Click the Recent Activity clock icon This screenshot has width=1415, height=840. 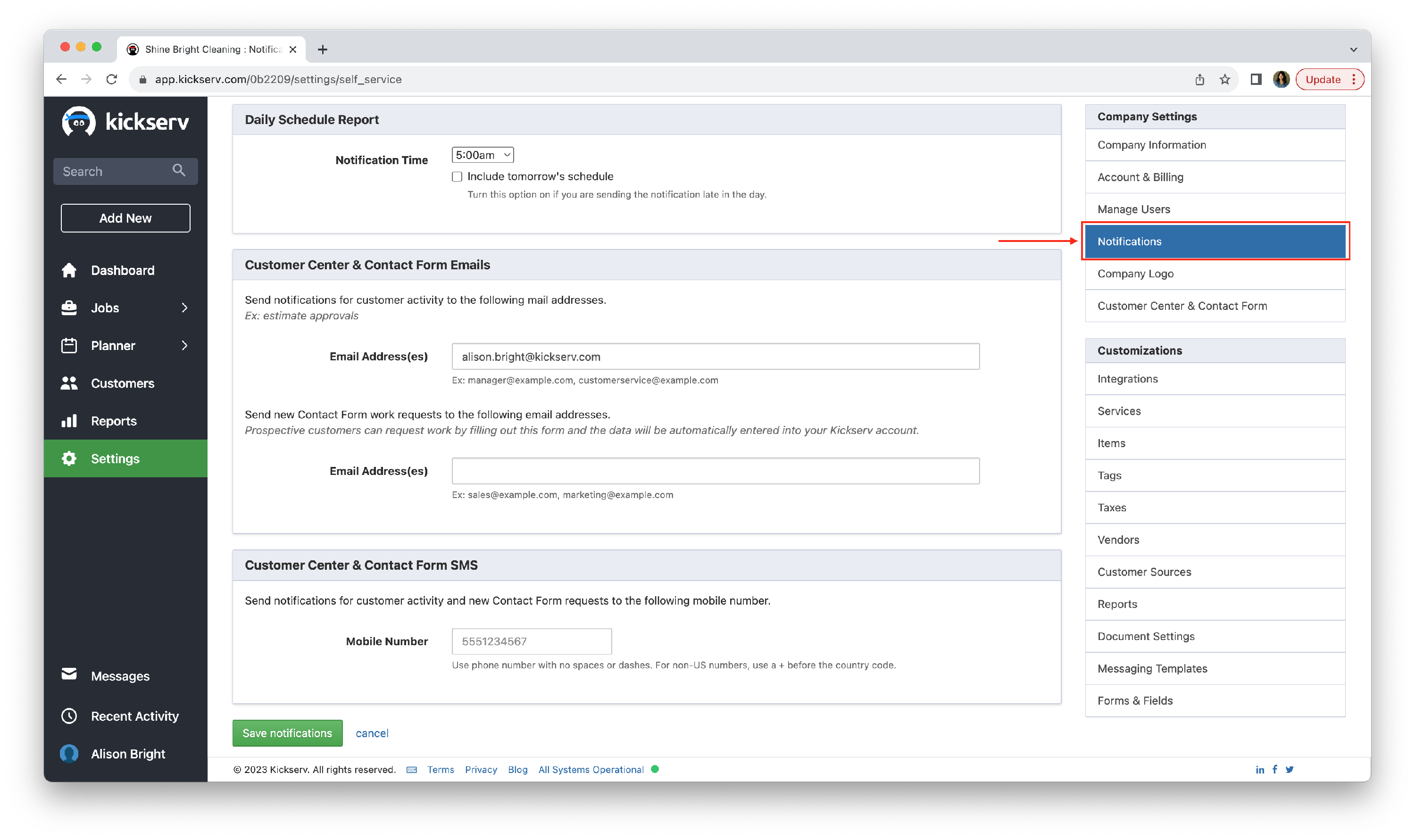pyautogui.click(x=69, y=716)
